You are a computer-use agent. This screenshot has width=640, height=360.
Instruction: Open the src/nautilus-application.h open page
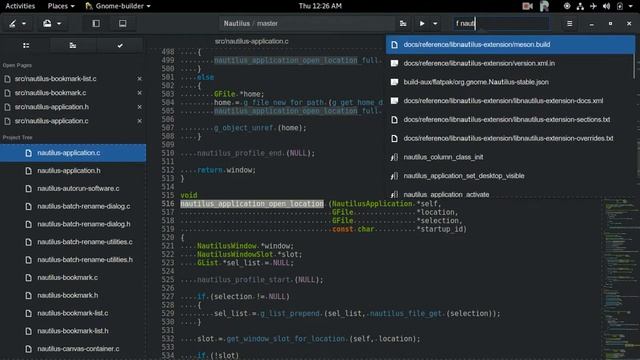tap(52, 107)
